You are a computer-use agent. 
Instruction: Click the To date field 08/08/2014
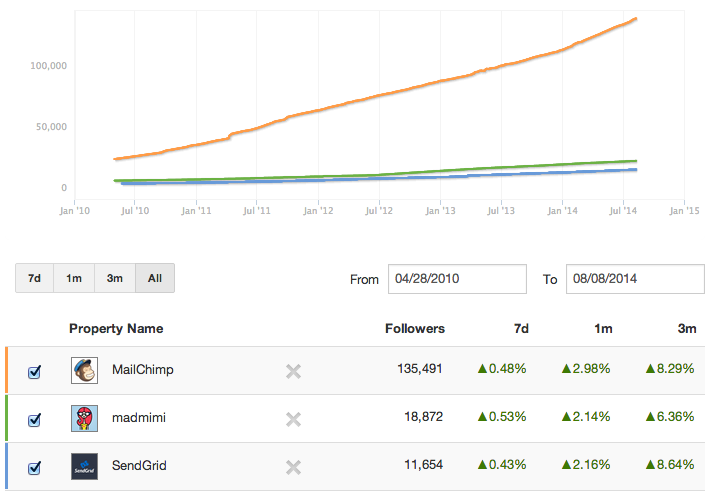635,279
